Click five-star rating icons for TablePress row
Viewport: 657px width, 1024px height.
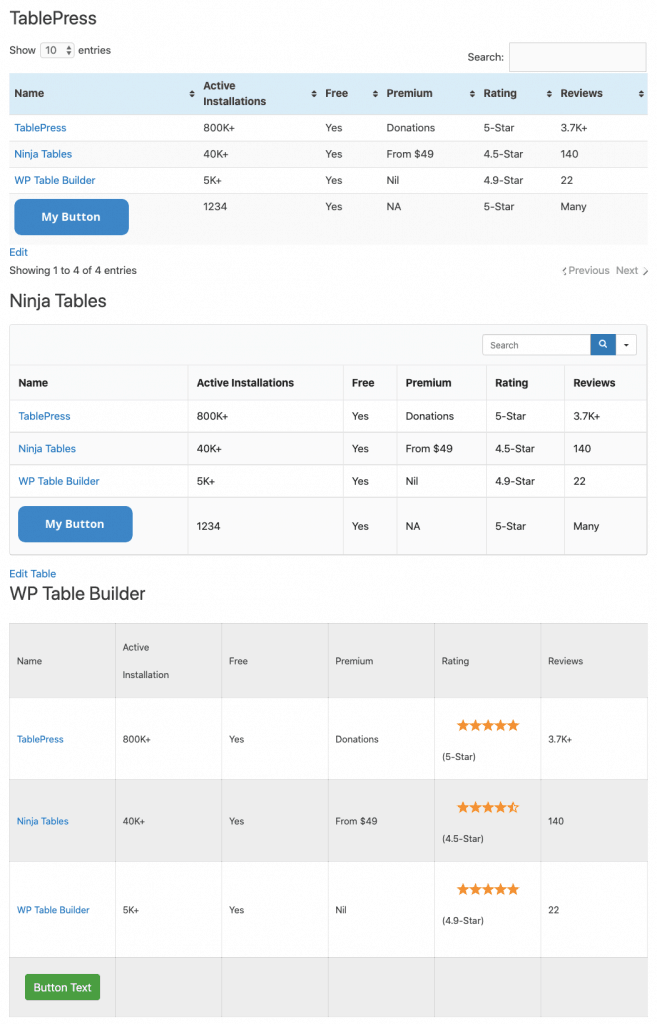click(488, 725)
